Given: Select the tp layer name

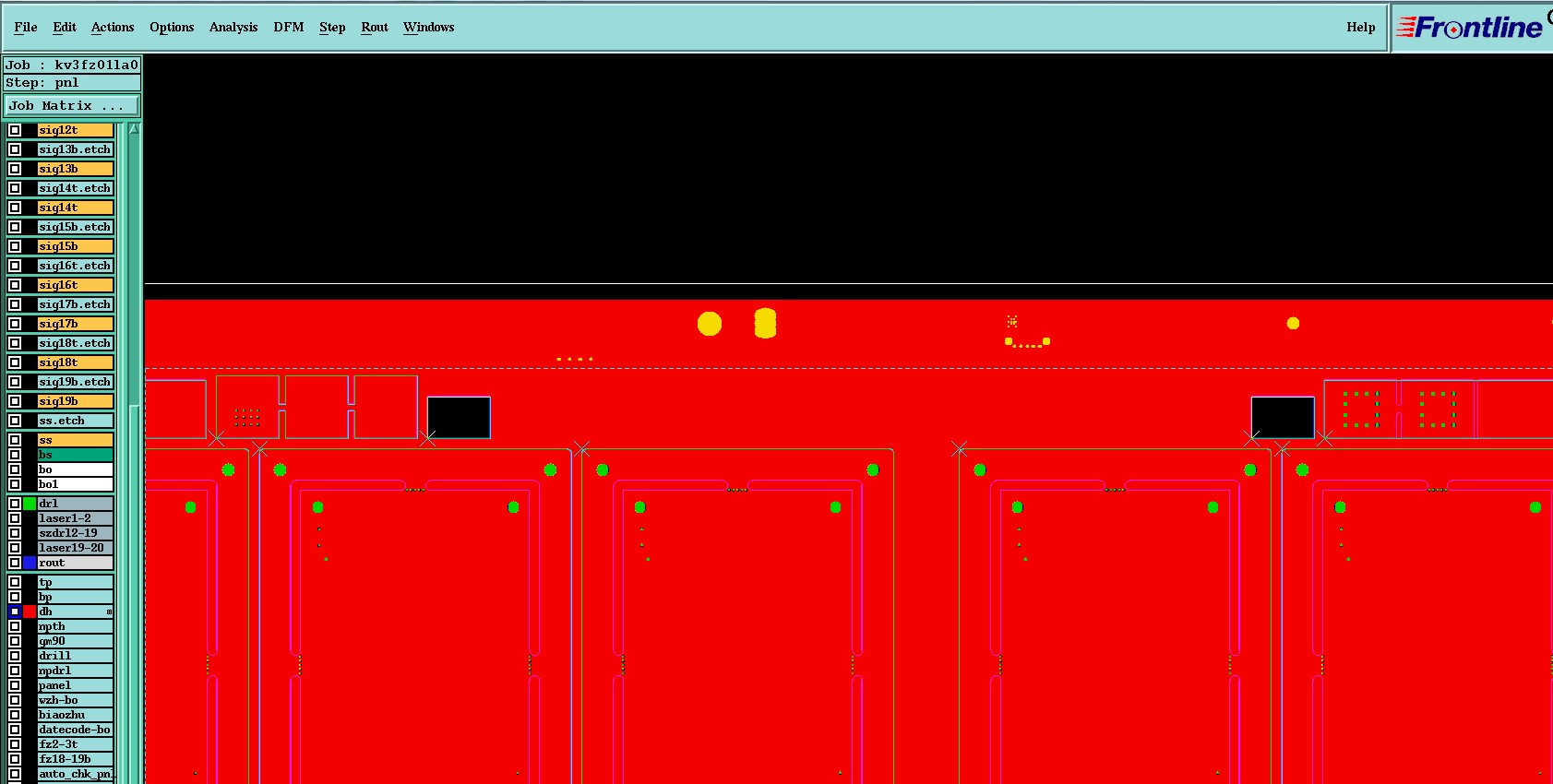Looking at the screenshot, I should click(x=76, y=582).
